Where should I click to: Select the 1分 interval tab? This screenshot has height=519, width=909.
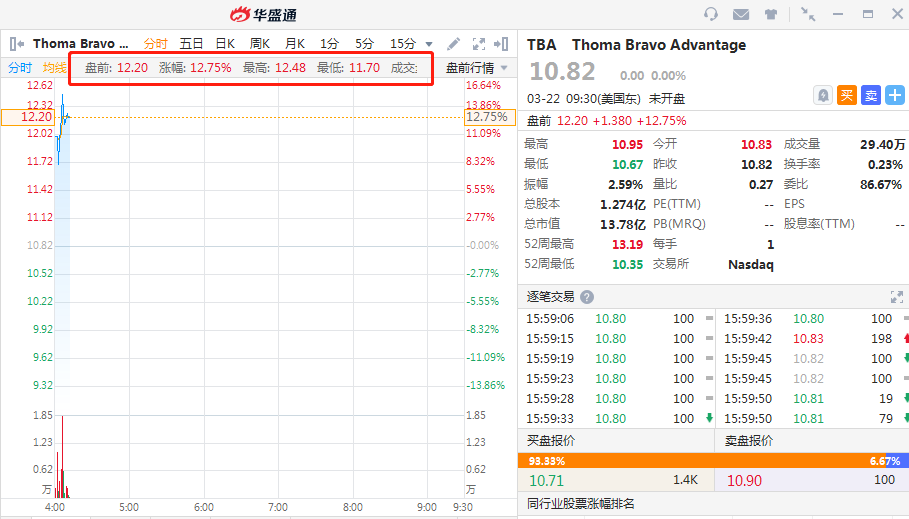click(329, 44)
